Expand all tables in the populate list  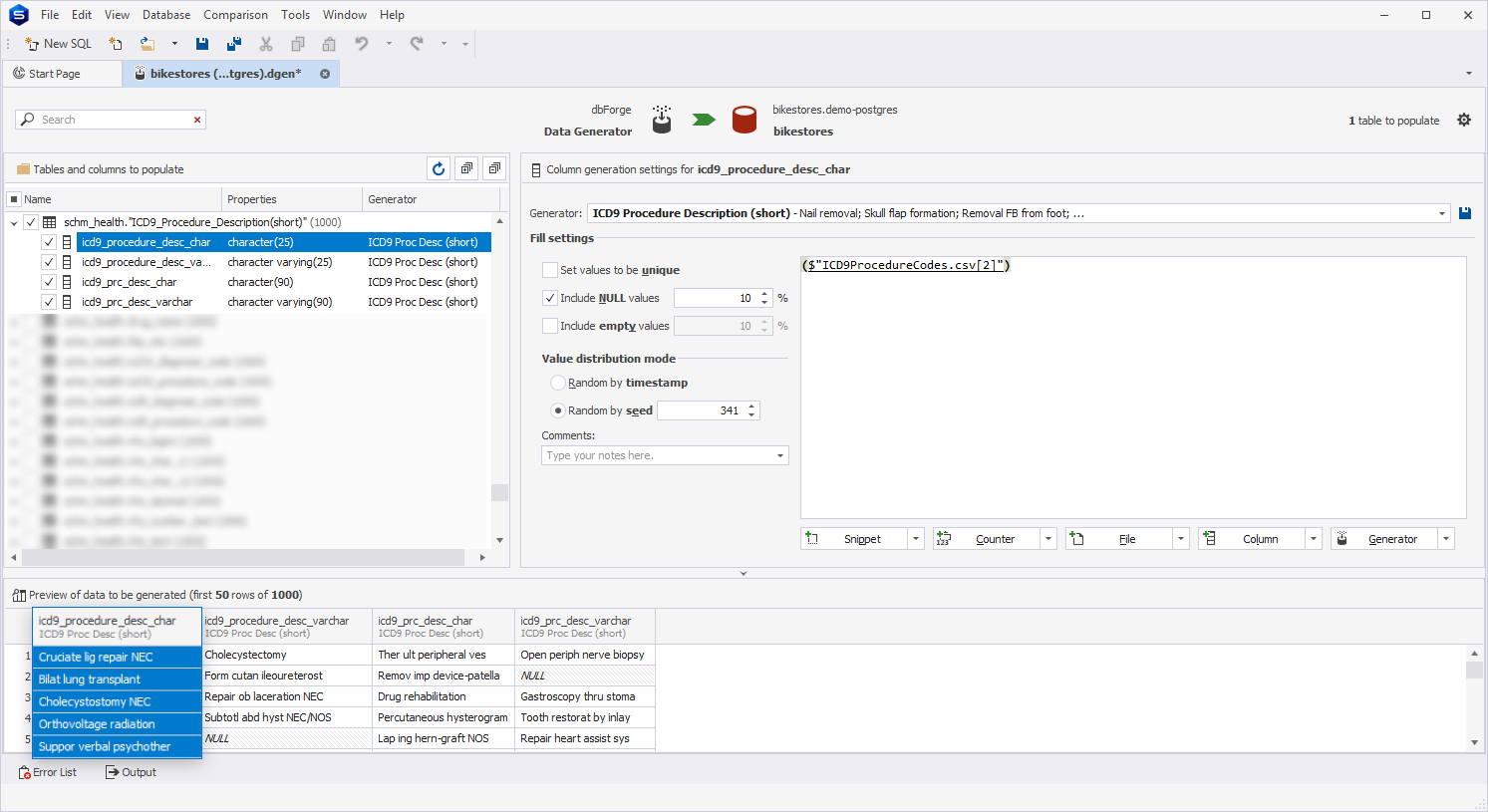[466, 168]
